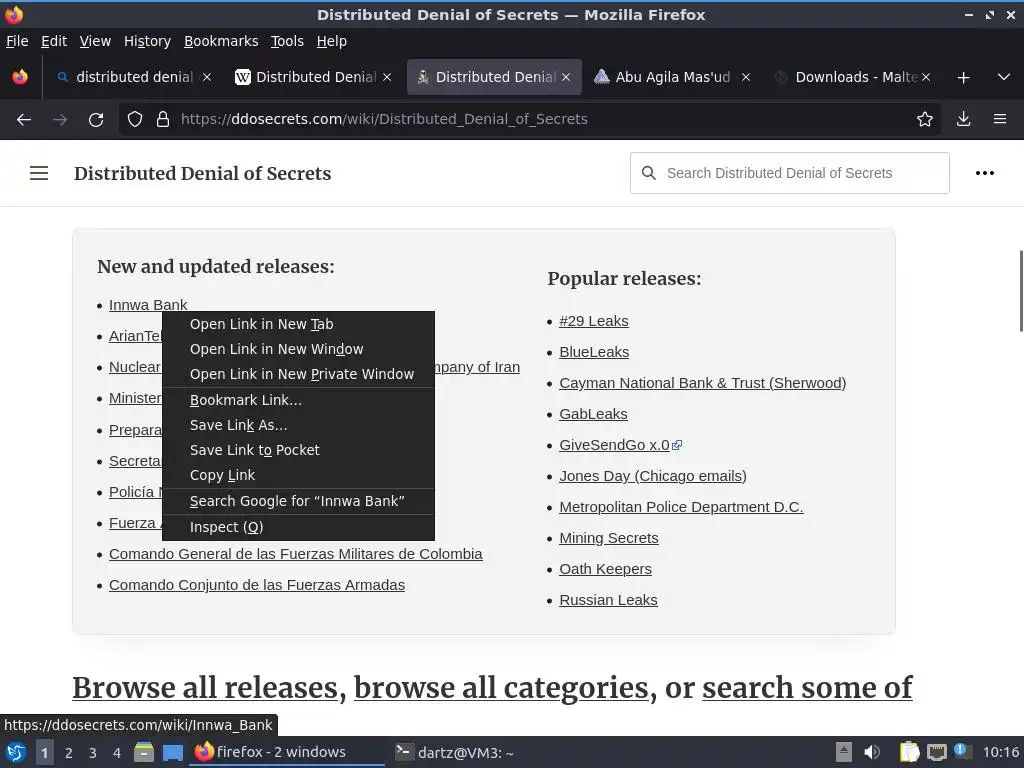The width and height of the screenshot is (1024, 768).
Task: Select Save Link As from context menu
Action: click(298, 425)
